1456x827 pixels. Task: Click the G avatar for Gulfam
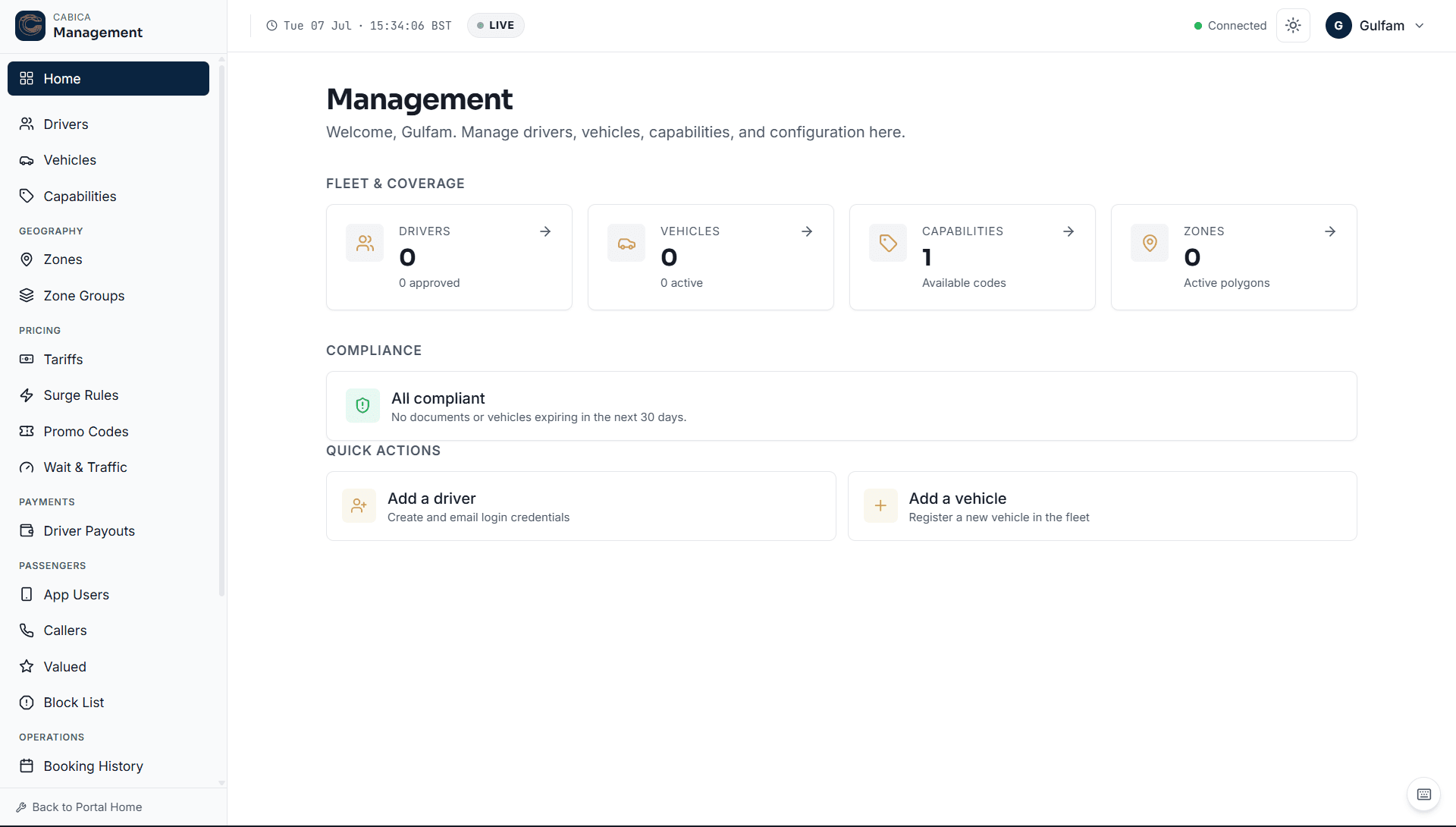(x=1338, y=26)
